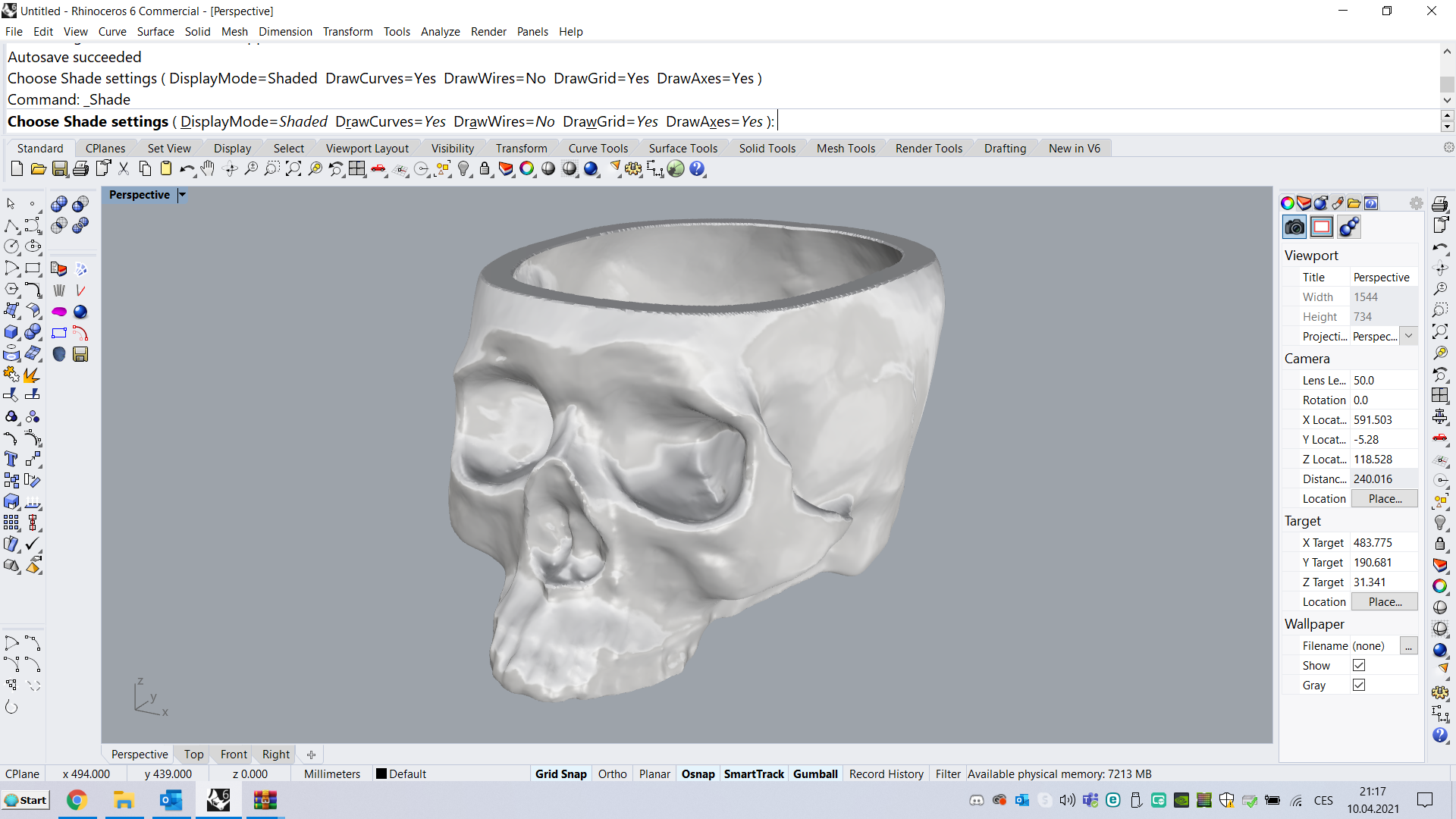Click the Save file icon in Standard toolbar
This screenshot has height=819, width=1456.
[60, 169]
